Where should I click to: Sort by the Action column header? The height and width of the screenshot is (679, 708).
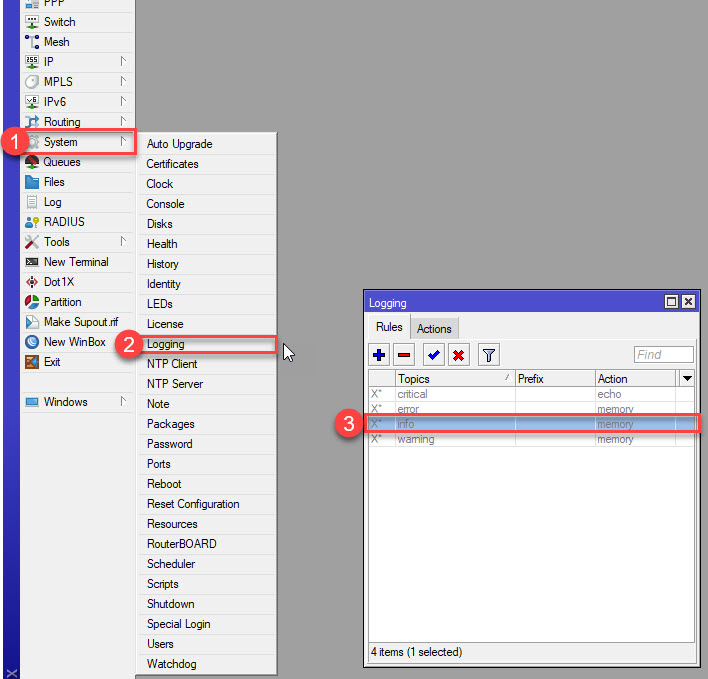[636, 378]
